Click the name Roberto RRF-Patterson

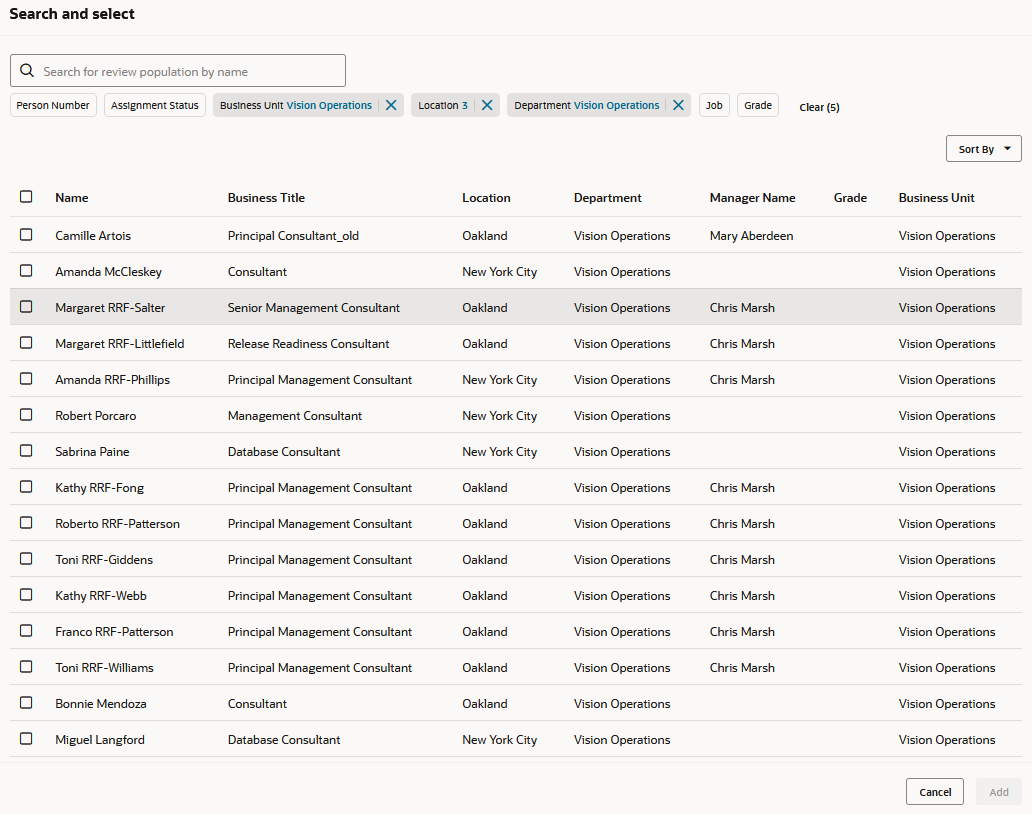click(117, 524)
